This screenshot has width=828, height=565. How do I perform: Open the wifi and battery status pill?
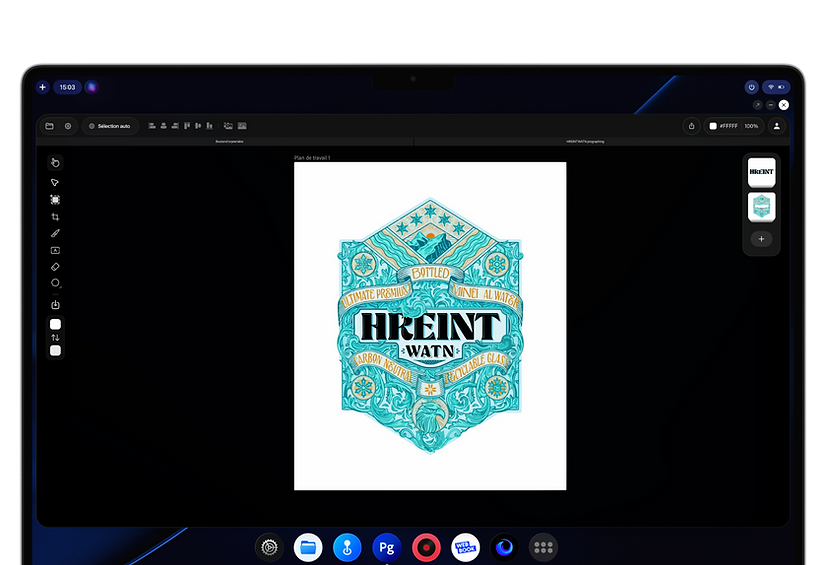pyautogui.click(x=776, y=87)
